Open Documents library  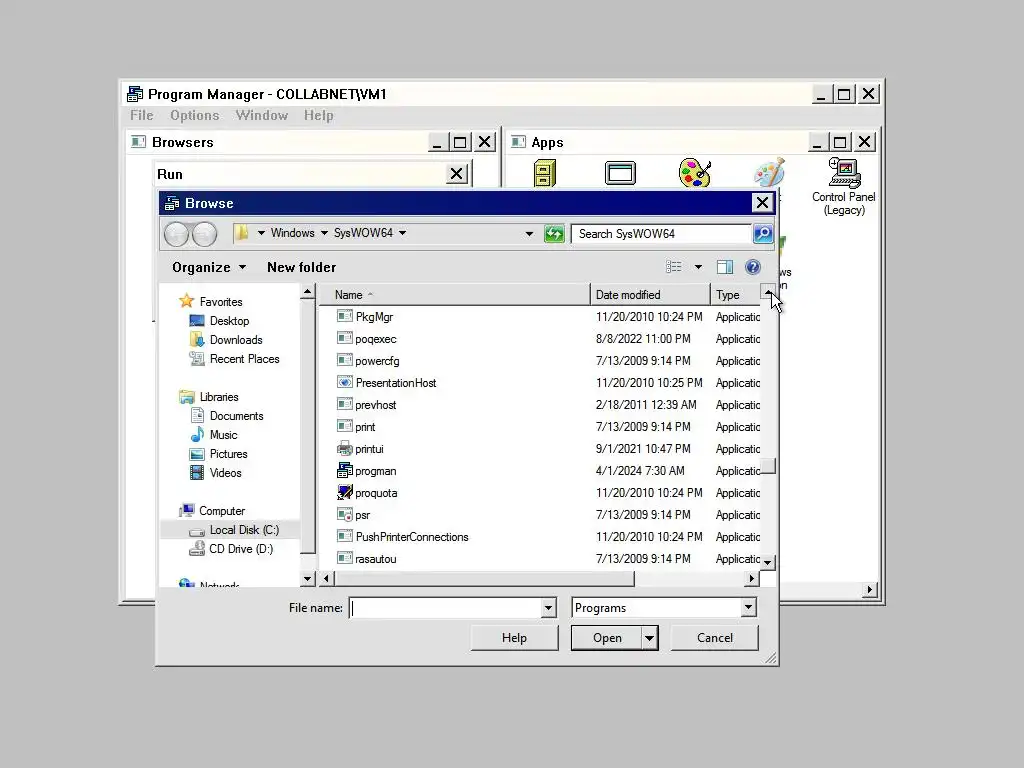click(x=236, y=416)
